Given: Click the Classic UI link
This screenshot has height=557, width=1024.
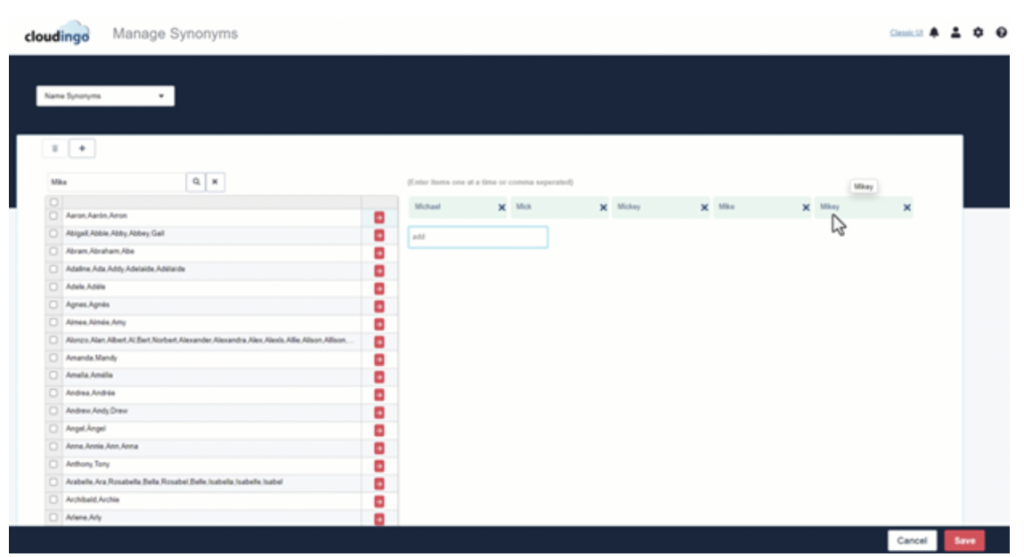Looking at the screenshot, I should click(906, 33).
